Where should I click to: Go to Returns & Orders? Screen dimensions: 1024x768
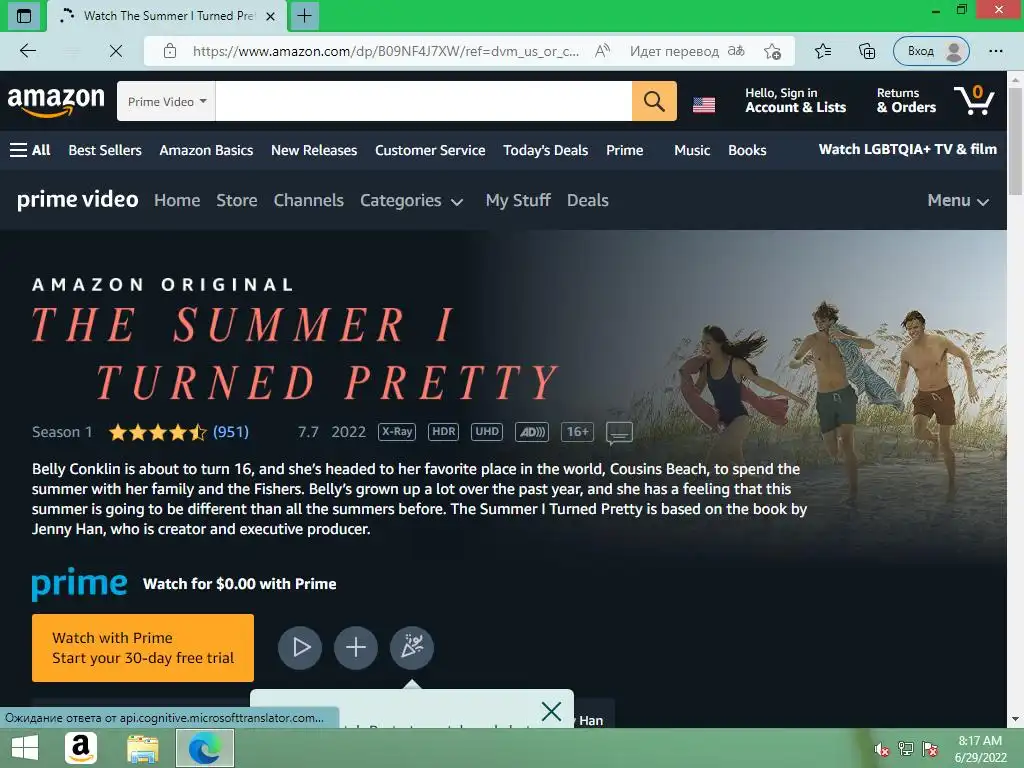(x=906, y=101)
